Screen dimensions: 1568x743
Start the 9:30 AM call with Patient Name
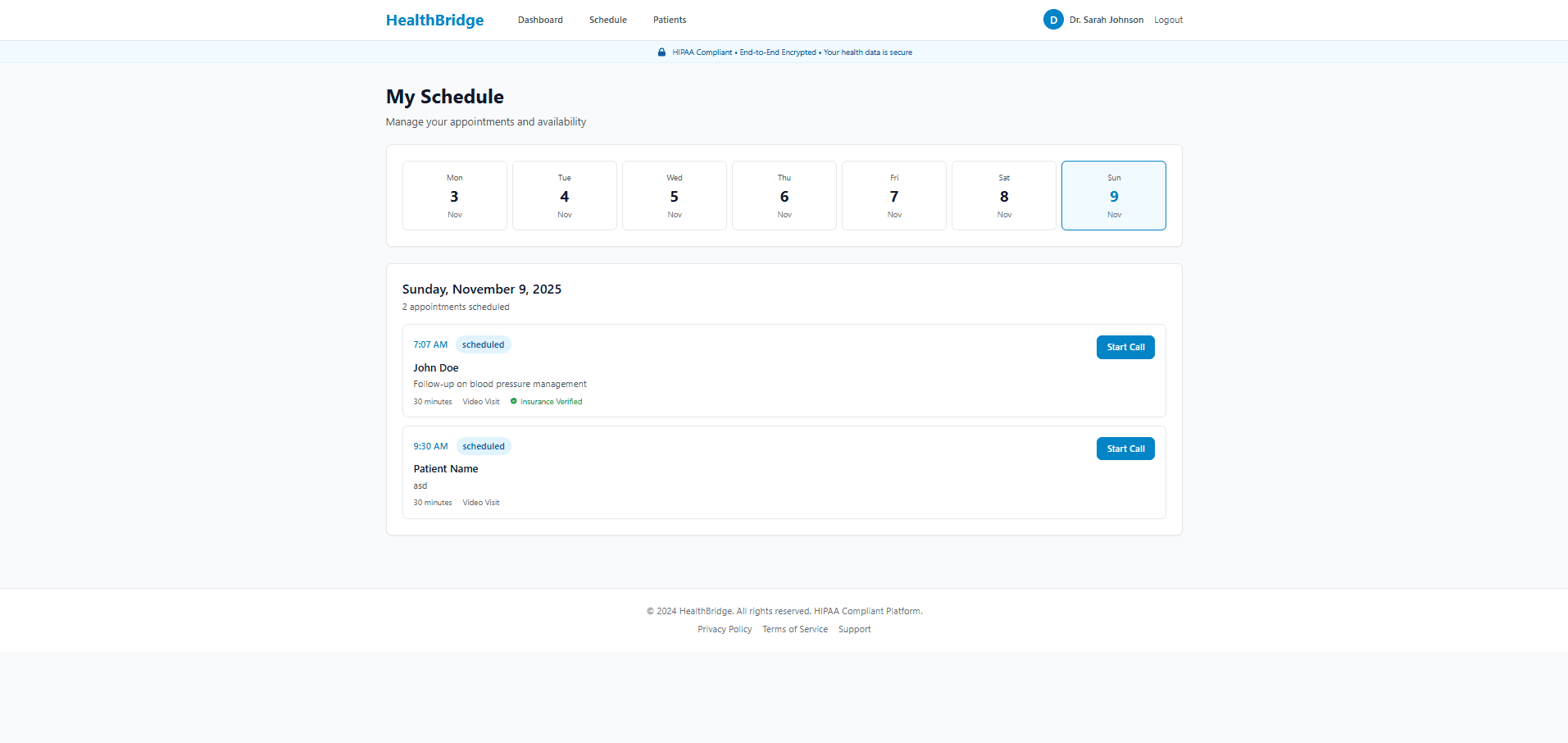coord(1125,448)
